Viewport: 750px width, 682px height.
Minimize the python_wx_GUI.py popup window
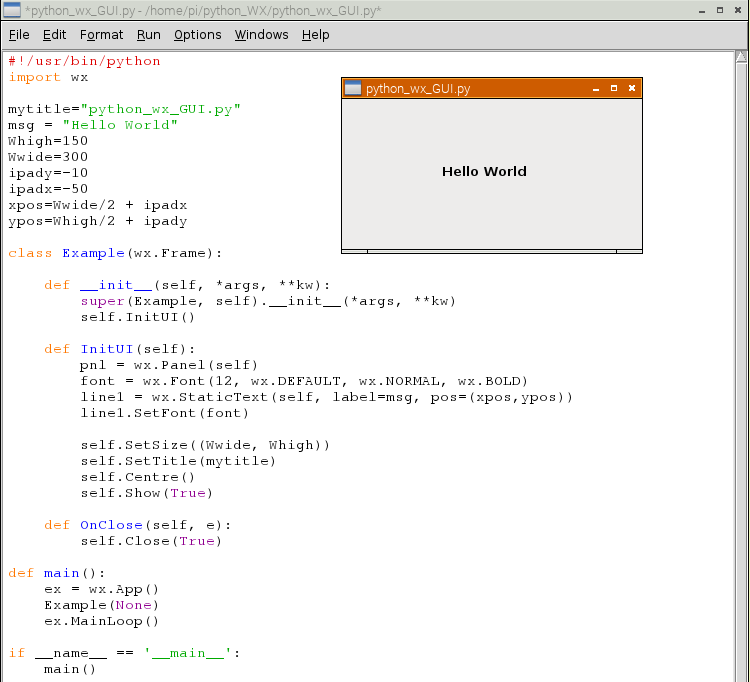[x=596, y=89]
